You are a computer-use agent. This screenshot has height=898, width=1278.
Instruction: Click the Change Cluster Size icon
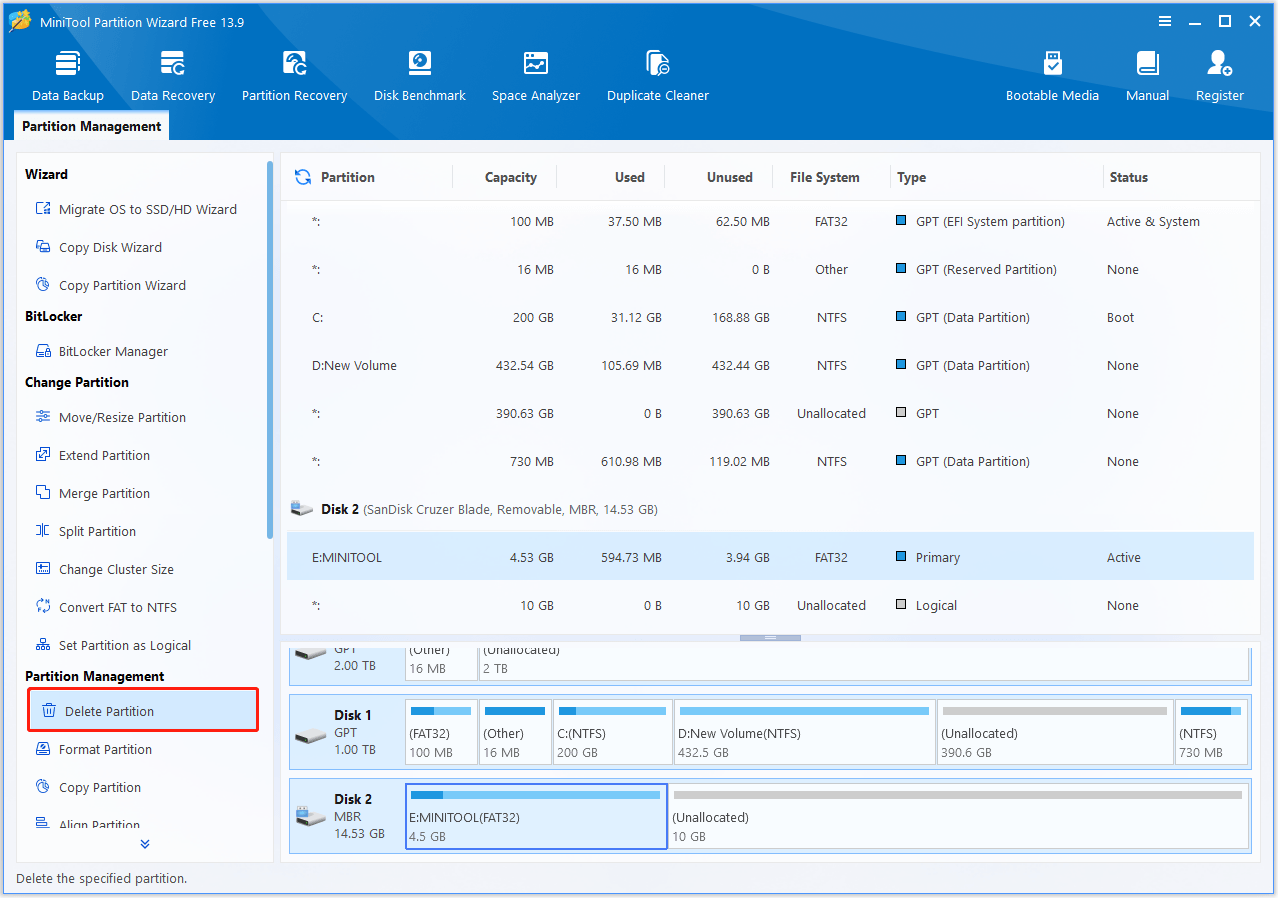pos(43,569)
